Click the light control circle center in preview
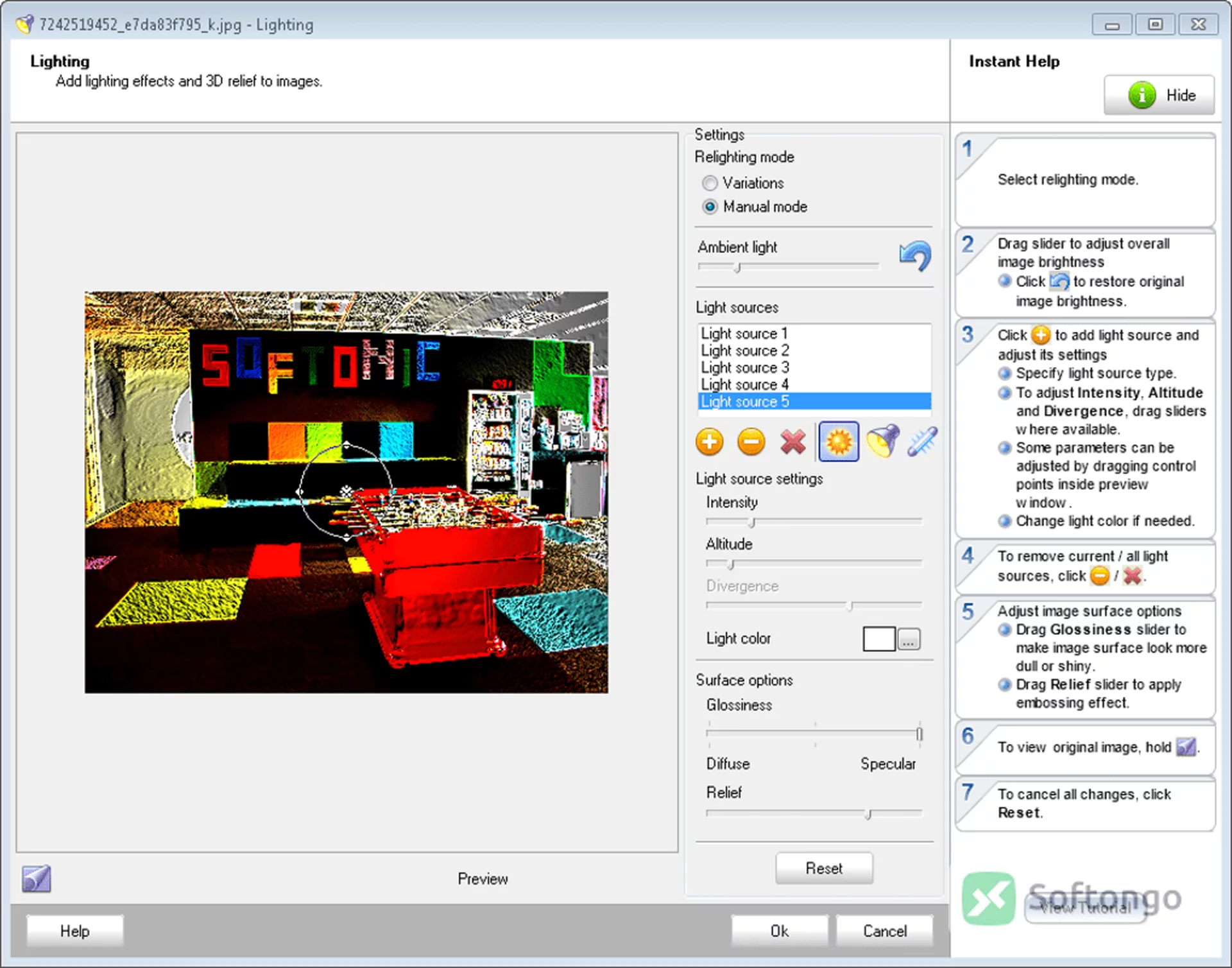This screenshot has width=1232, height=968. (x=346, y=492)
